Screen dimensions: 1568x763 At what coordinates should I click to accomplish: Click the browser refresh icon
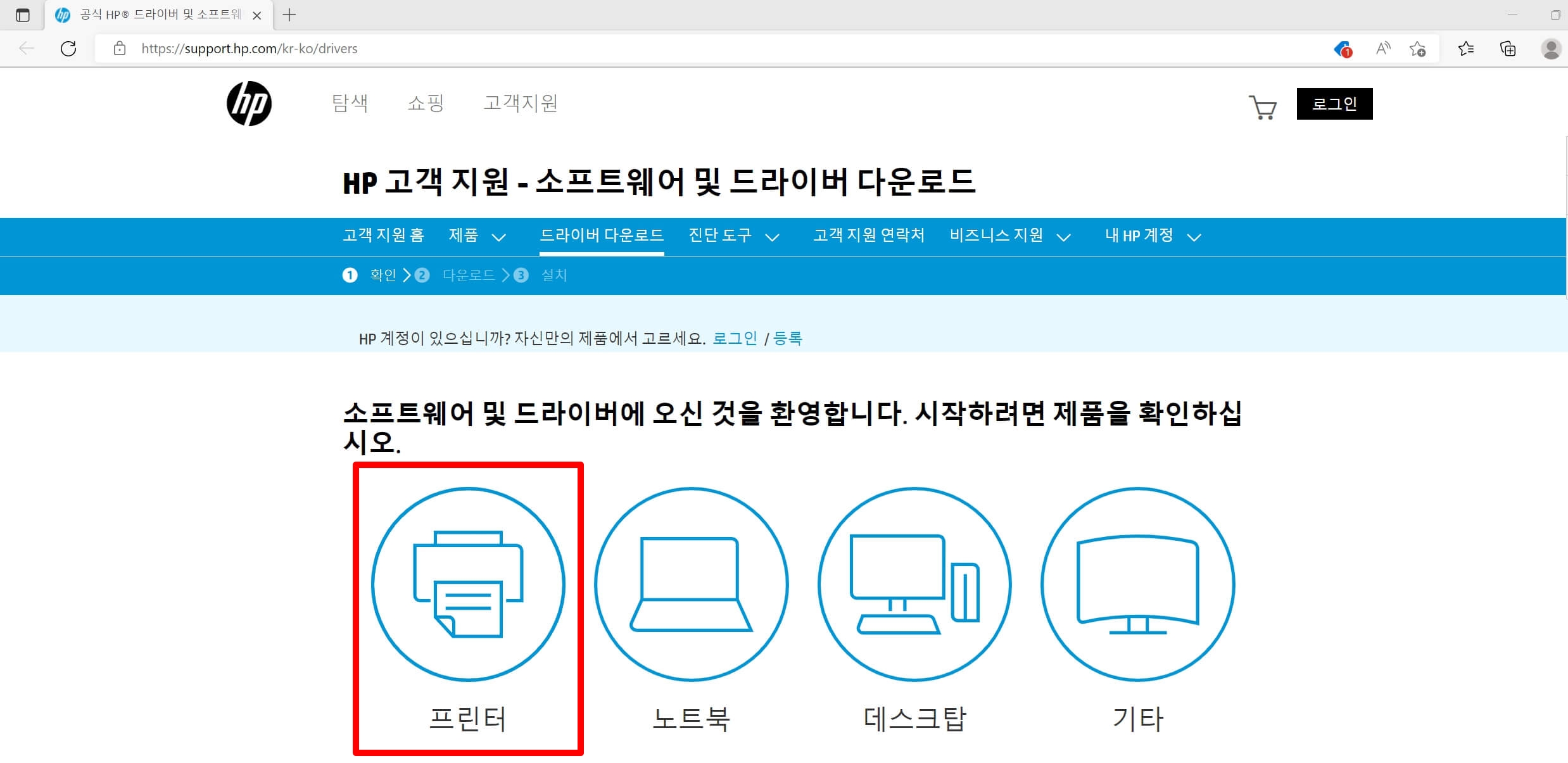tap(68, 49)
